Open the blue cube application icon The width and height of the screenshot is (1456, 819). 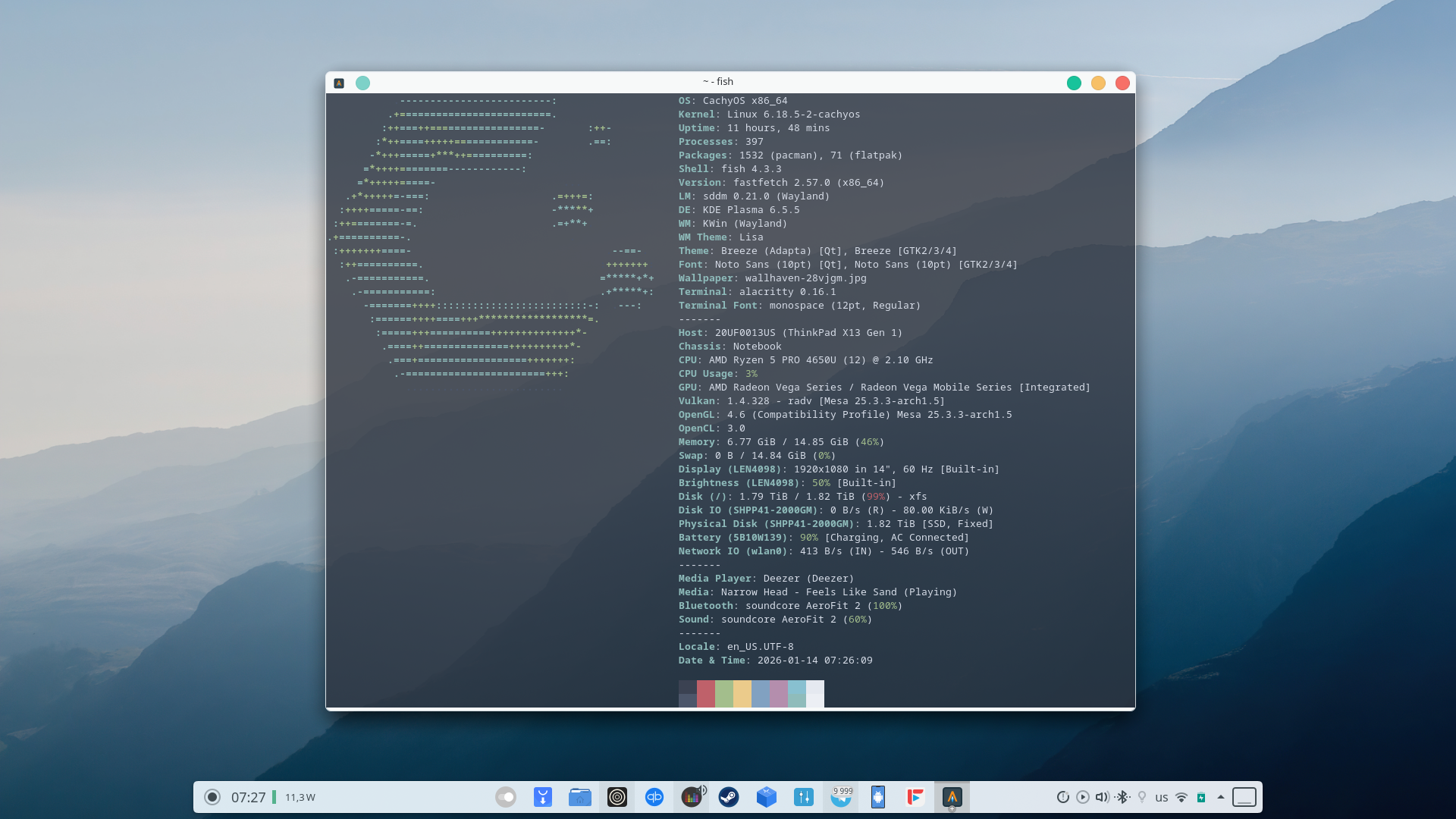tap(766, 797)
